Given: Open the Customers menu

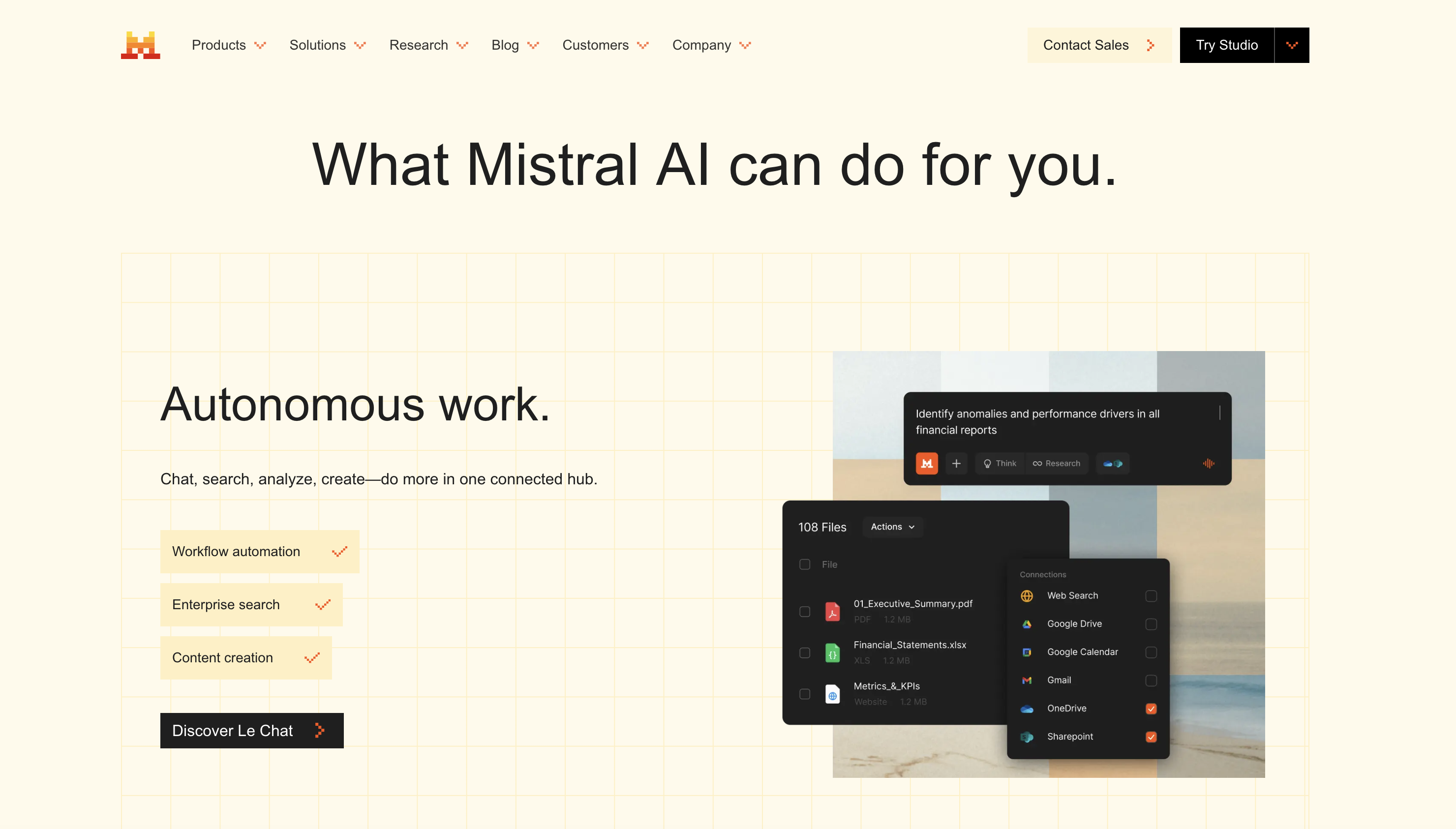Looking at the screenshot, I should coord(606,45).
